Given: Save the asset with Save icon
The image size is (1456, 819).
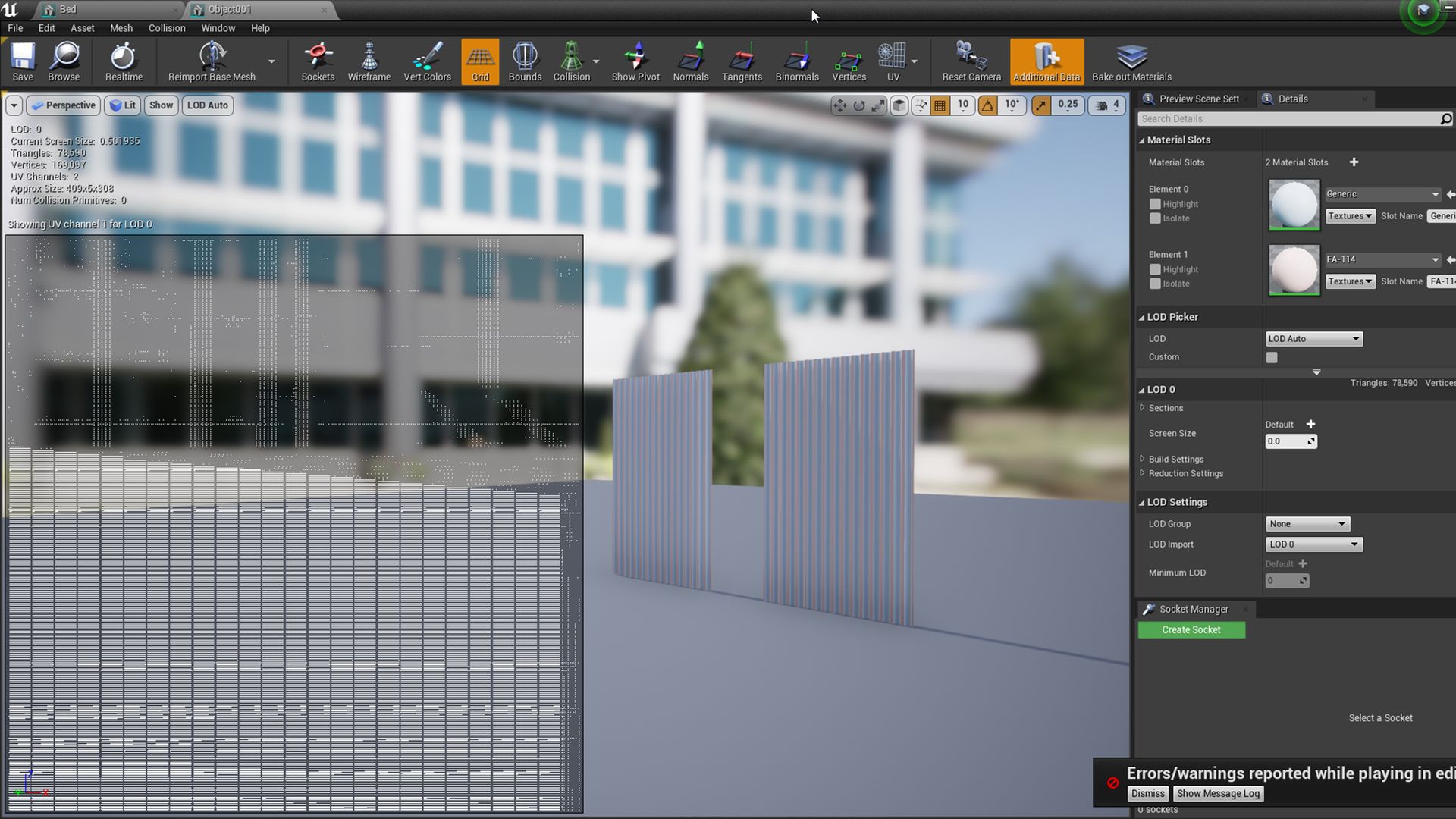Looking at the screenshot, I should click(x=23, y=61).
